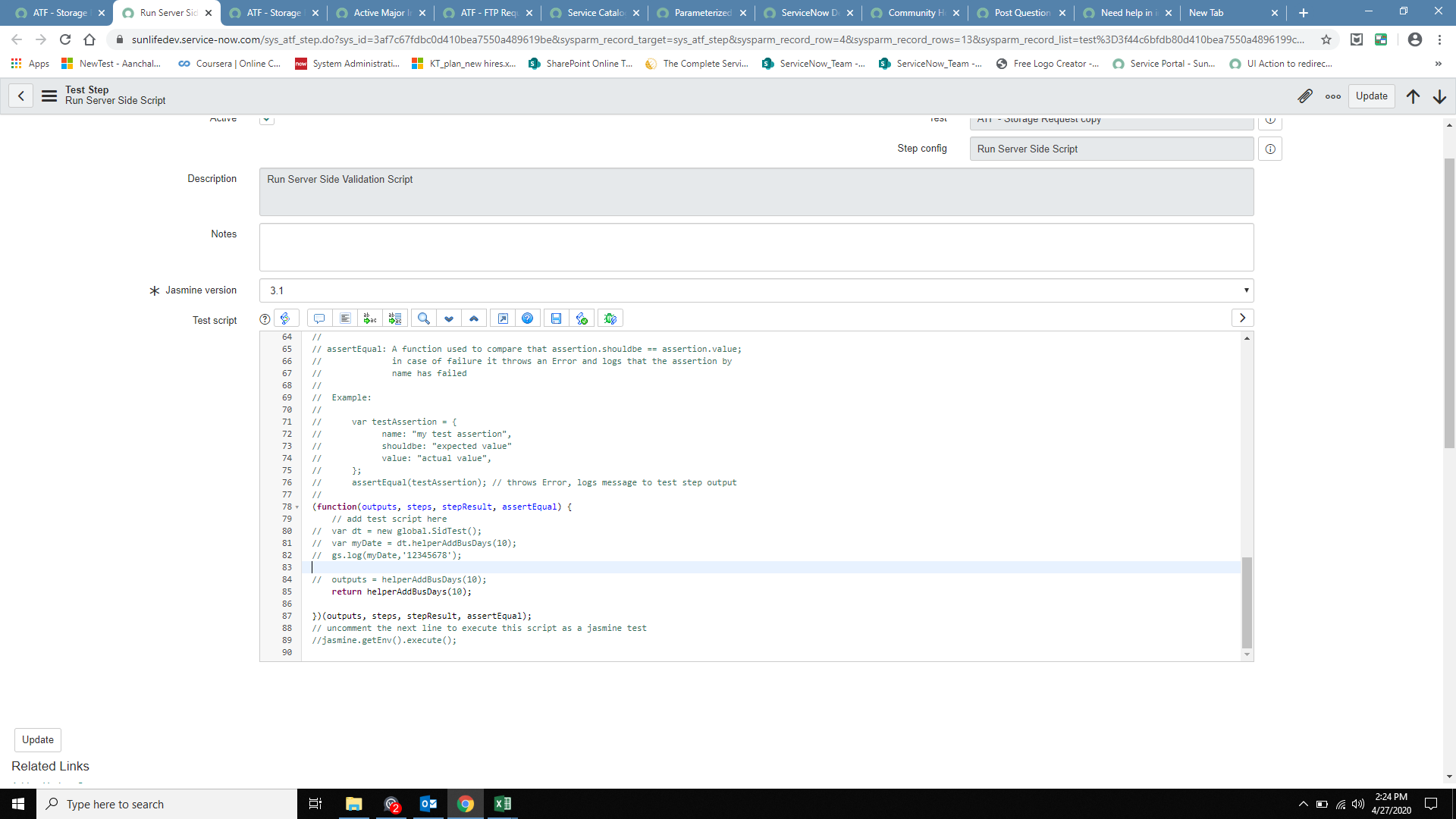
Task: Toggle fullscreen editor with the pop-out icon
Action: coord(503,318)
